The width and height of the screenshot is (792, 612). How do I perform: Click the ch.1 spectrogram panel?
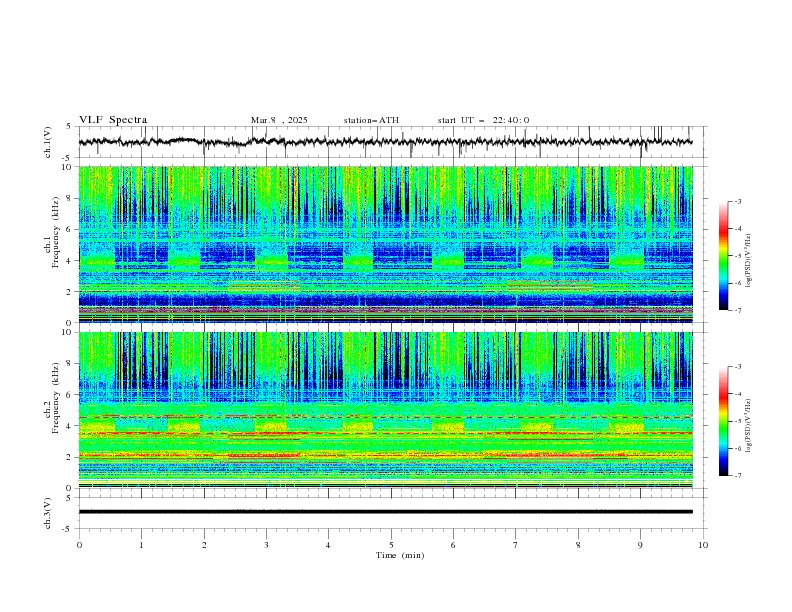click(x=386, y=244)
